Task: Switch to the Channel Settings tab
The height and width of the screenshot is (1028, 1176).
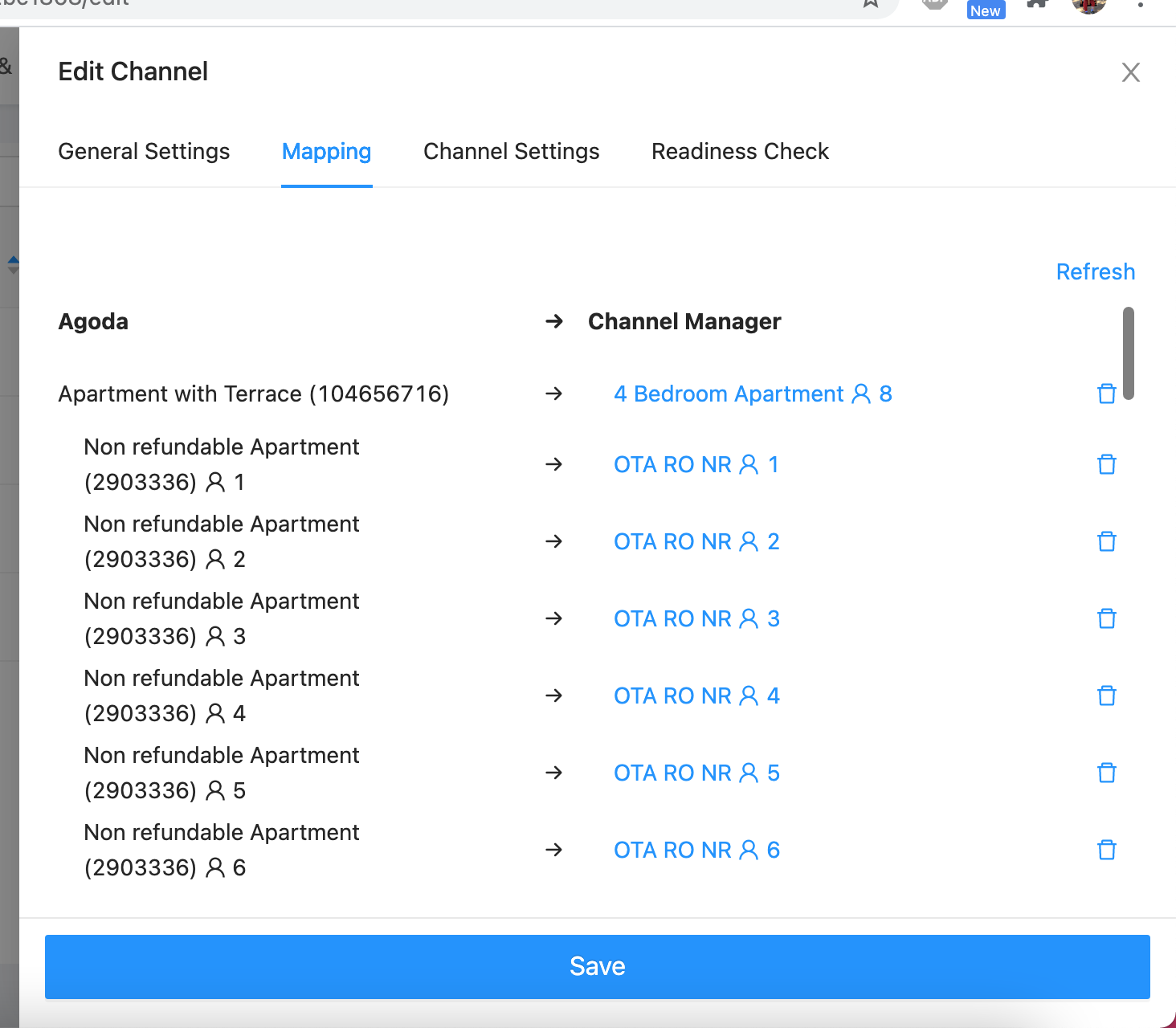Action: [511, 152]
